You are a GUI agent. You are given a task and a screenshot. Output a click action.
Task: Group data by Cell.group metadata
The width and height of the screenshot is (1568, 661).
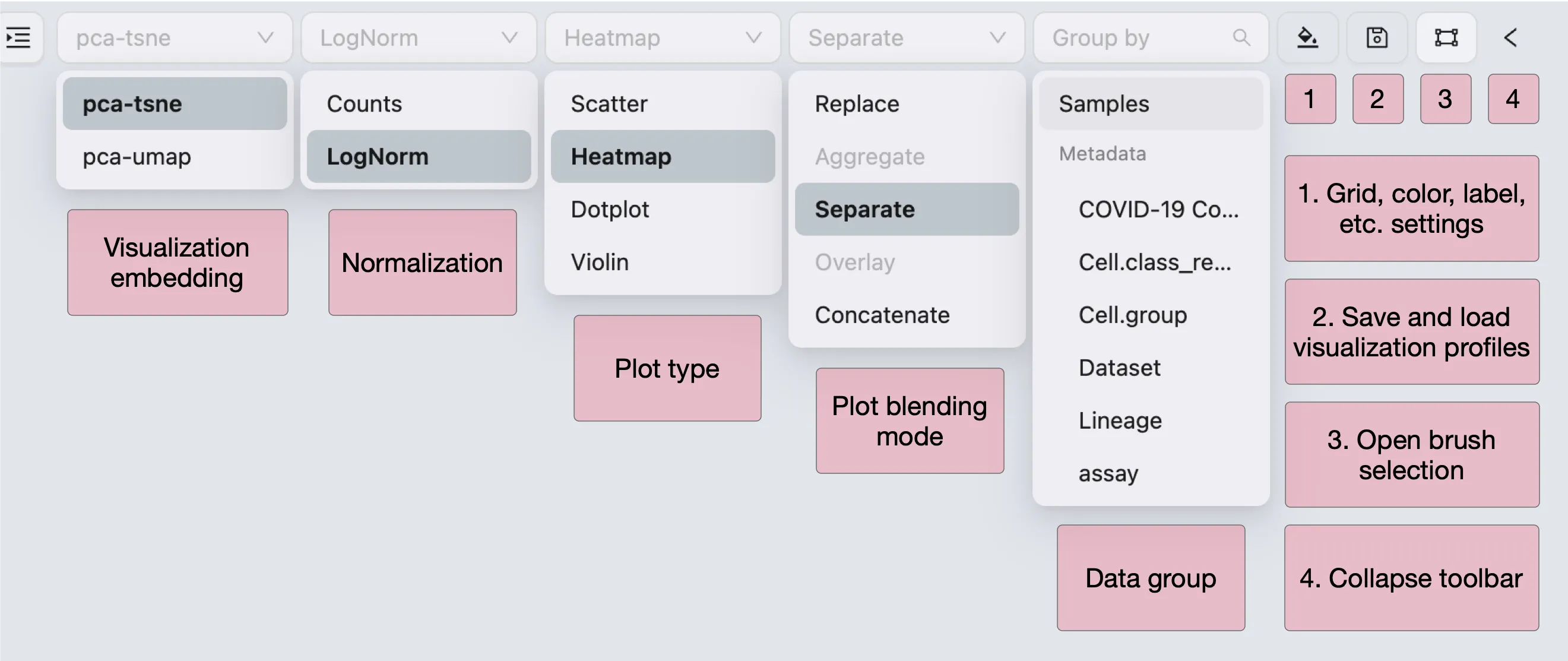1132,315
